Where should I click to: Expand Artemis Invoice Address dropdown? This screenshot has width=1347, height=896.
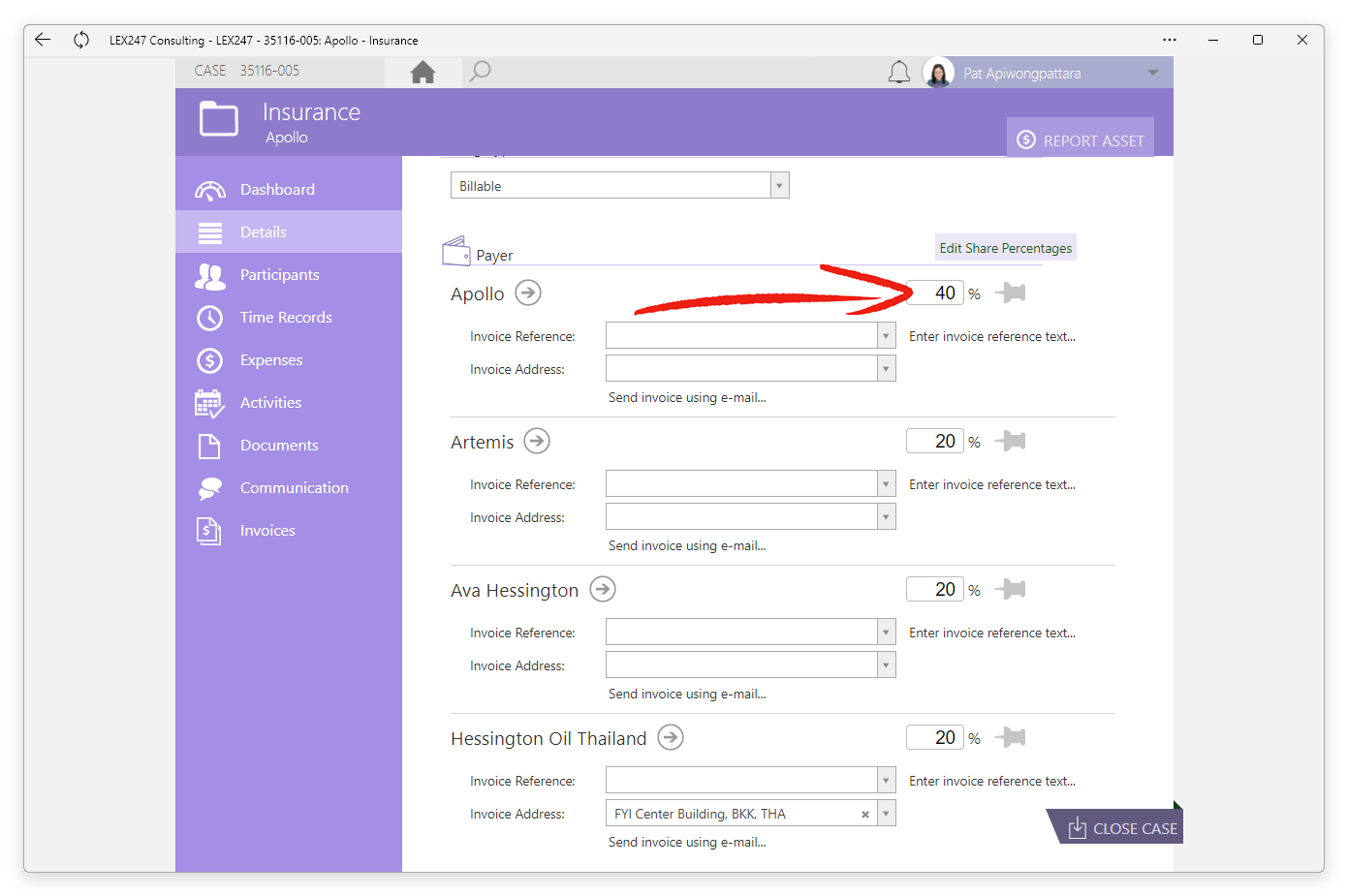(886, 517)
